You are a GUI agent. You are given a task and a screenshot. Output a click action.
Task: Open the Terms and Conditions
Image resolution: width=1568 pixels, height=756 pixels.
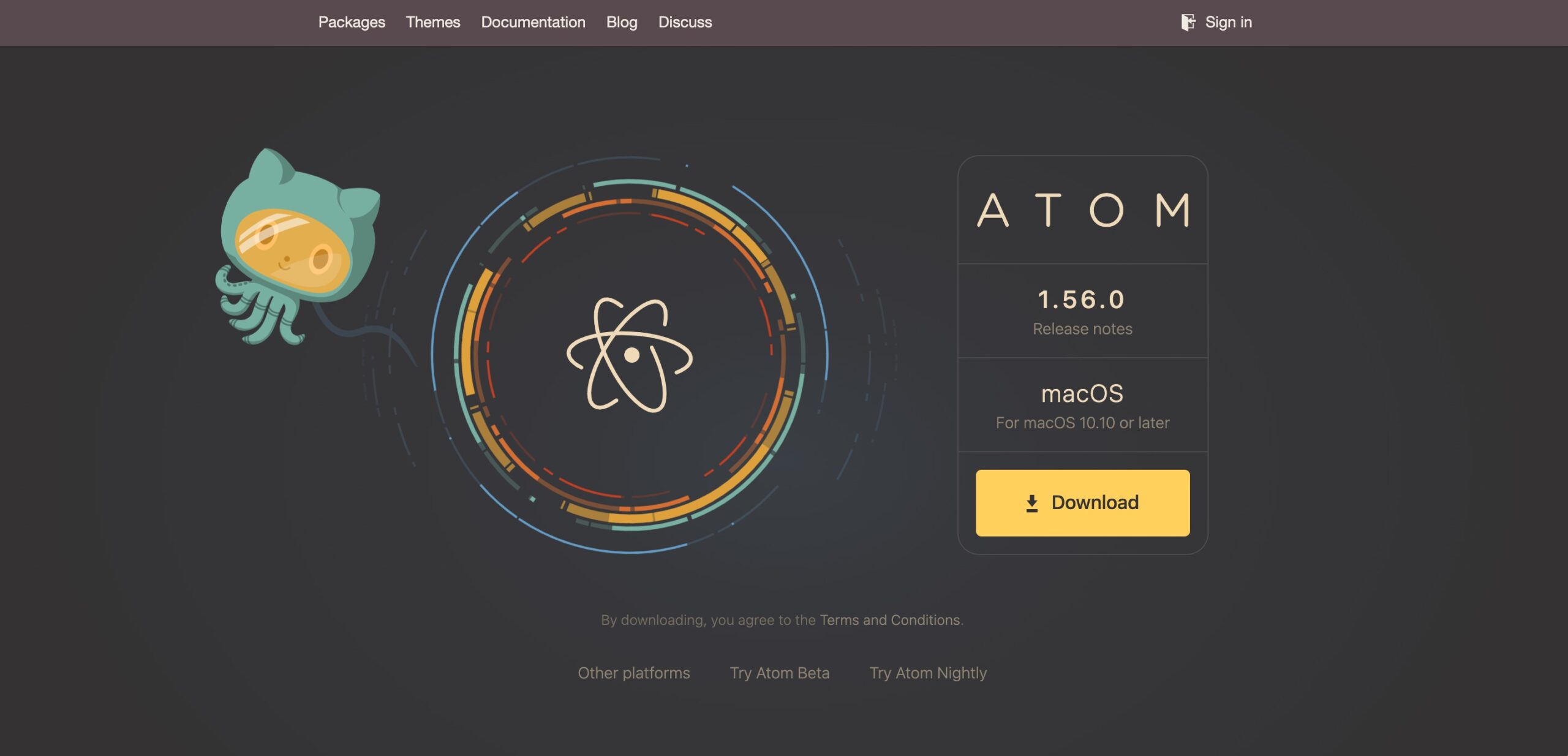click(889, 619)
